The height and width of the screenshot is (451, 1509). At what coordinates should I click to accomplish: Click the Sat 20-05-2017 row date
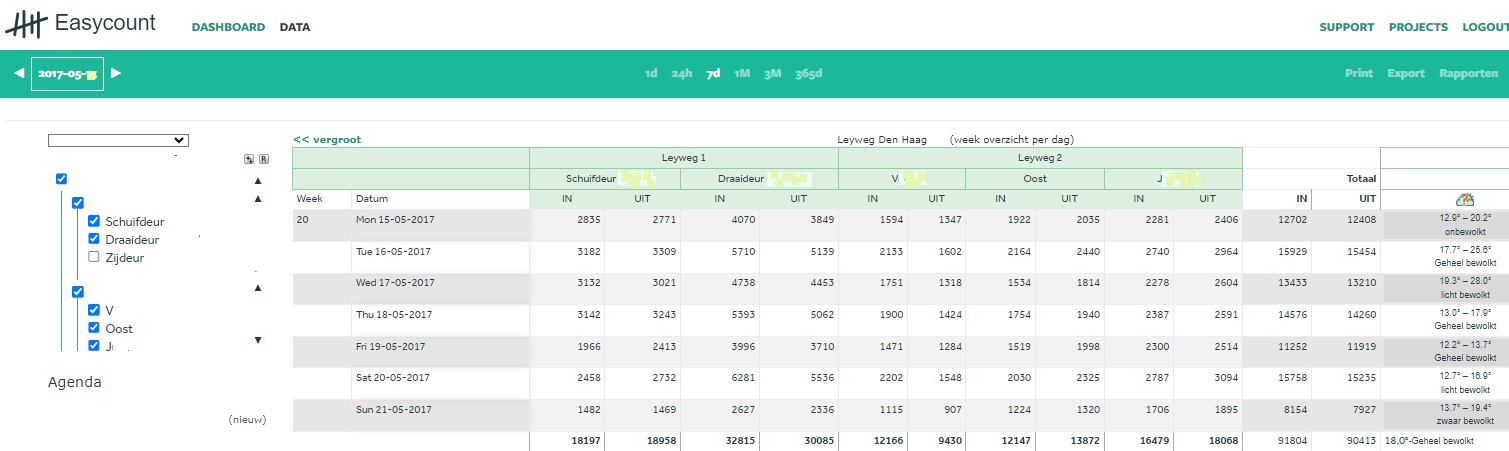point(393,378)
